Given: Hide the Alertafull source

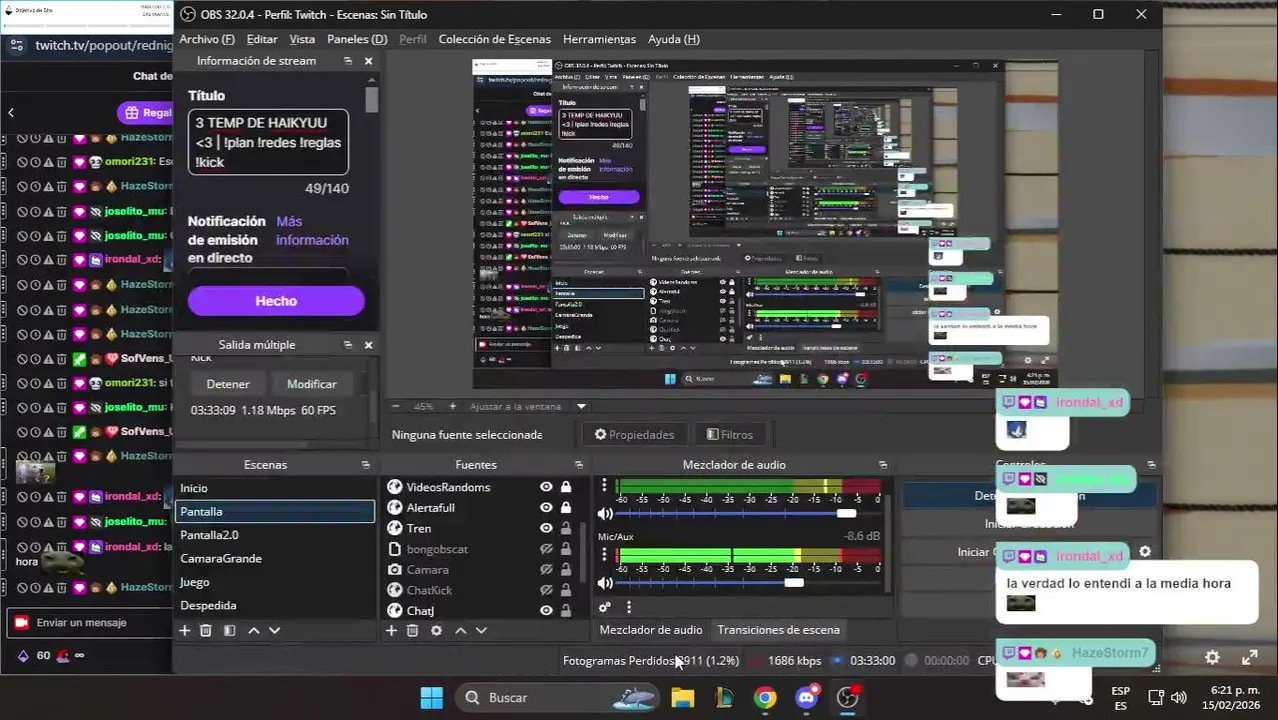Looking at the screenshot, I should [546, 508].
